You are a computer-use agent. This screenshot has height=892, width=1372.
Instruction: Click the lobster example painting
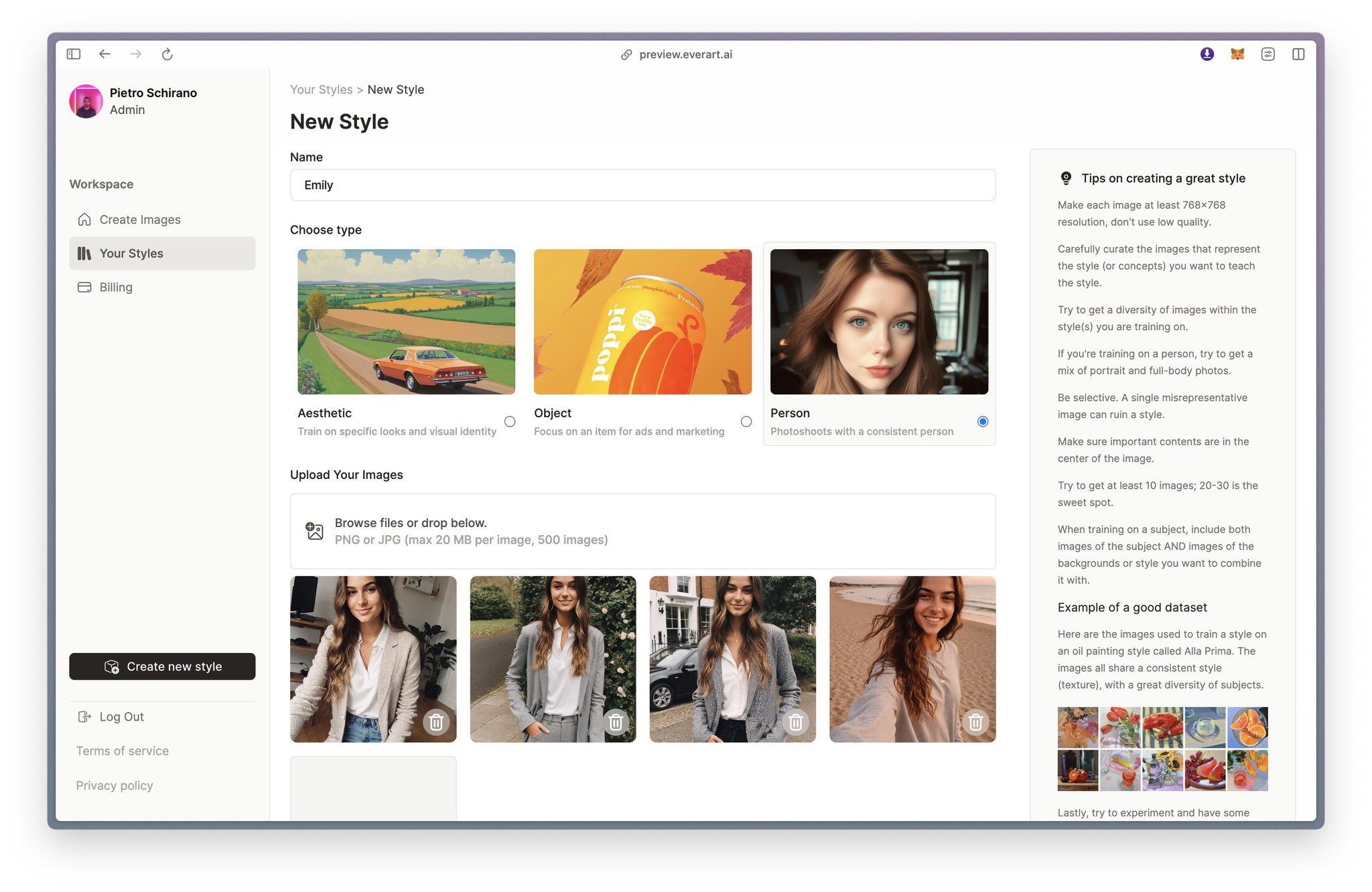(1162, 727)
